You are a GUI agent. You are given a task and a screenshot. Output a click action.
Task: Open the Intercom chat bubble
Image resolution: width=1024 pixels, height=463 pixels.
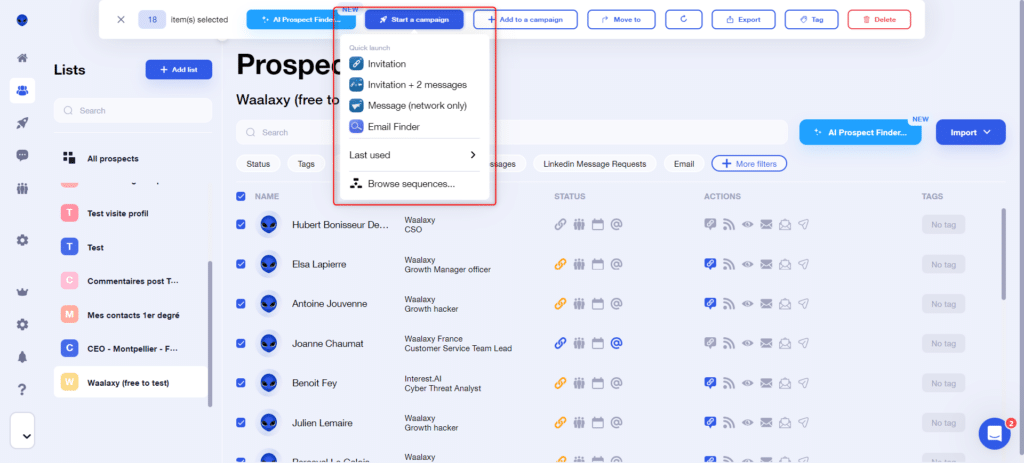click(994, 433)
